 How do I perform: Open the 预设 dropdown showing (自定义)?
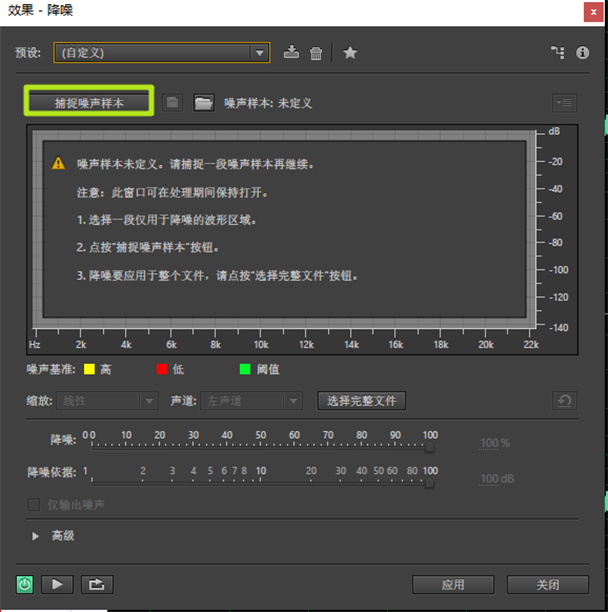pyautogui.click(x=161, y=52)
